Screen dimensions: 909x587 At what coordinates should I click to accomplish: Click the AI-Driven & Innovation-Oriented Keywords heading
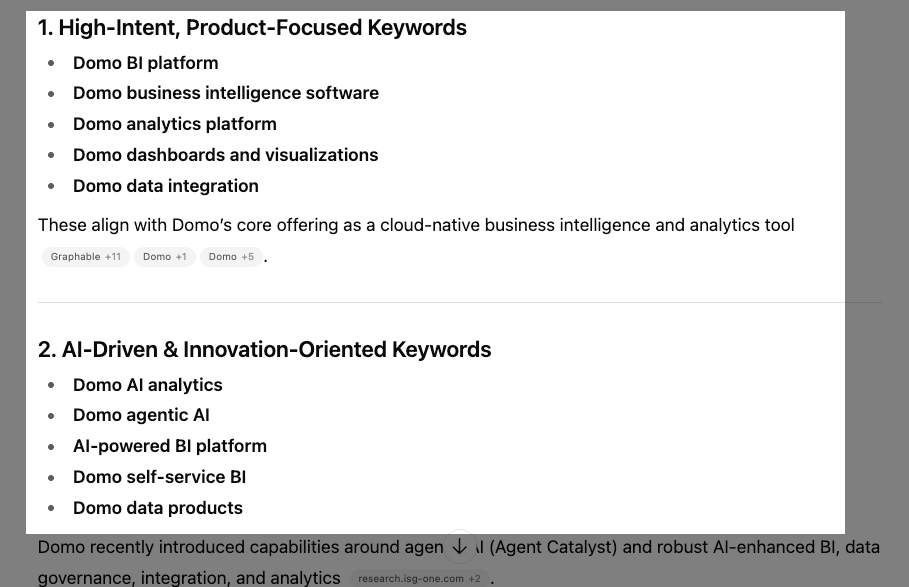(264, 350)
